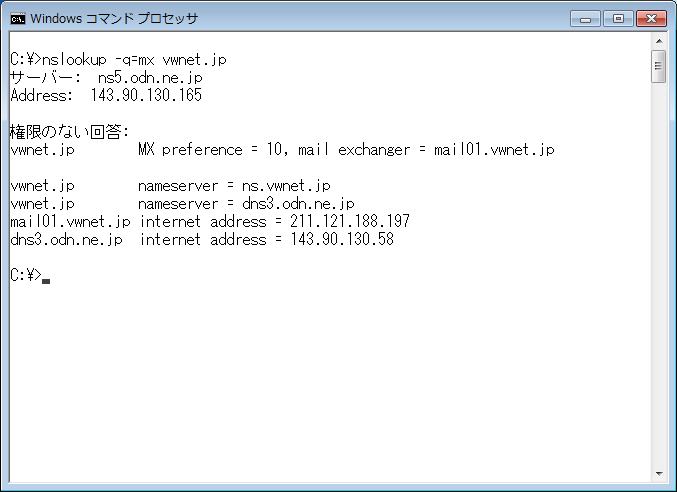Image resolution: width=677 pixels, height=492 pixels.
Task: Click the scrollbar up arrow
Action: pos(659,41)
